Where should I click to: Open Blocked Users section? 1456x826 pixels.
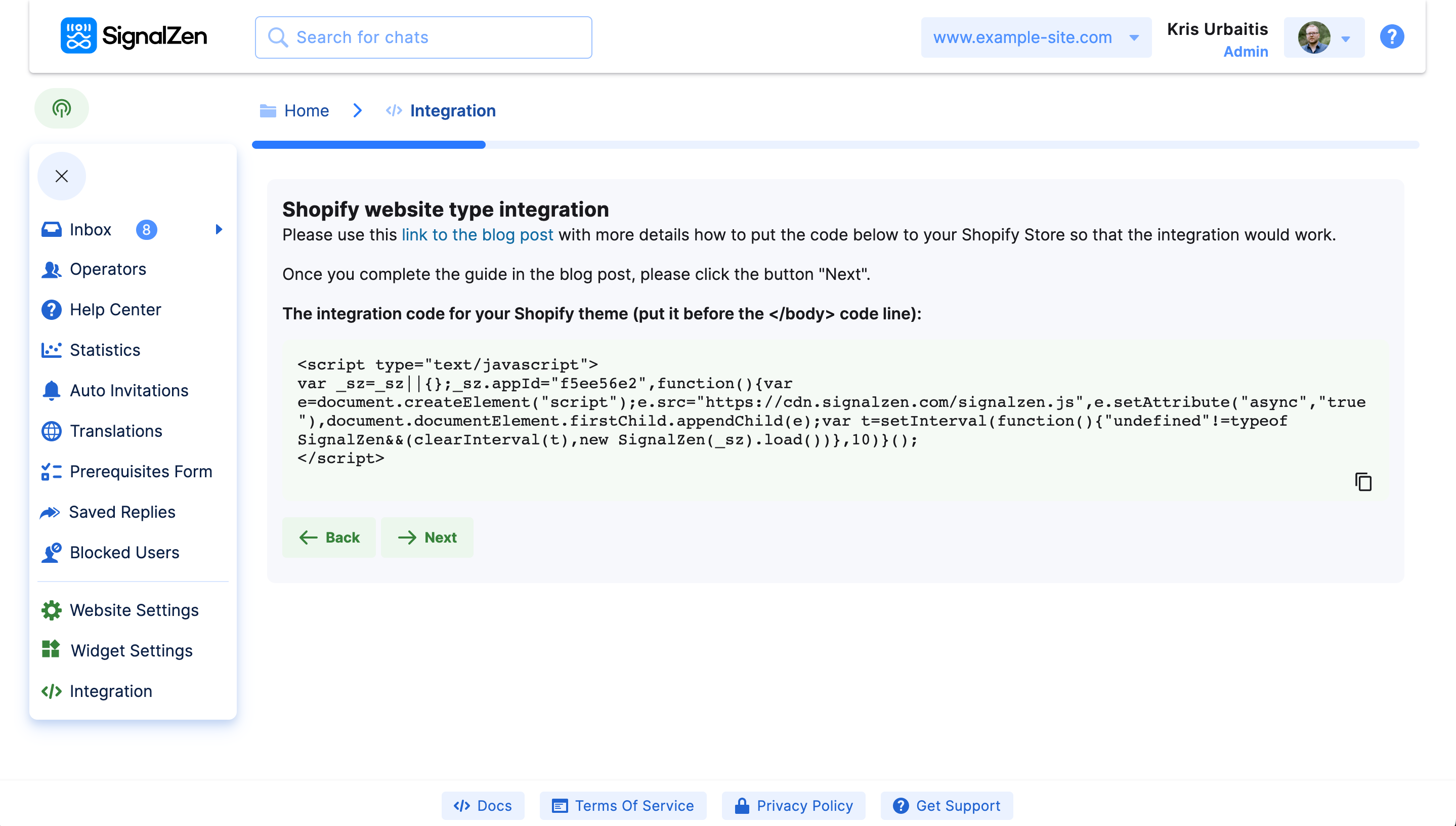point(124,553)
